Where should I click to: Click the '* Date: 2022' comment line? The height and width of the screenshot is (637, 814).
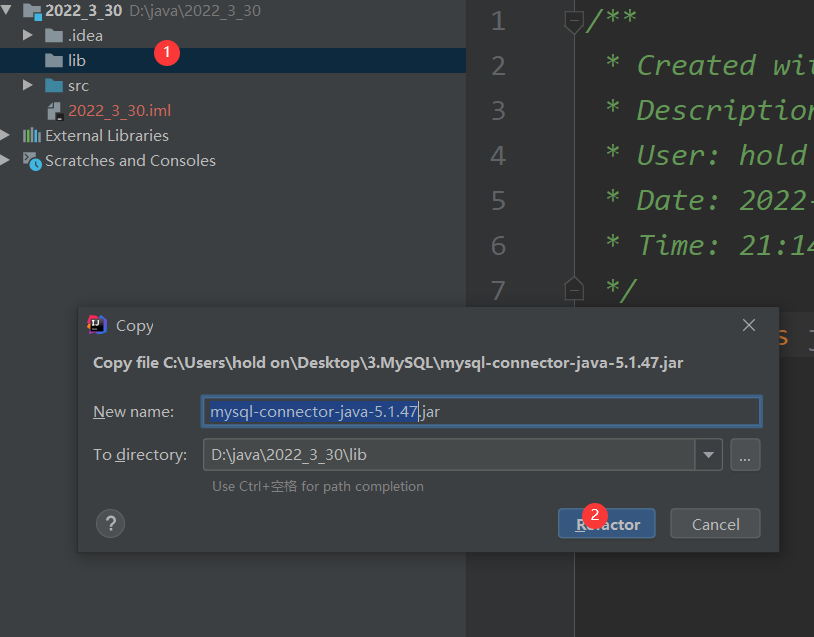(x=709, y=200)
